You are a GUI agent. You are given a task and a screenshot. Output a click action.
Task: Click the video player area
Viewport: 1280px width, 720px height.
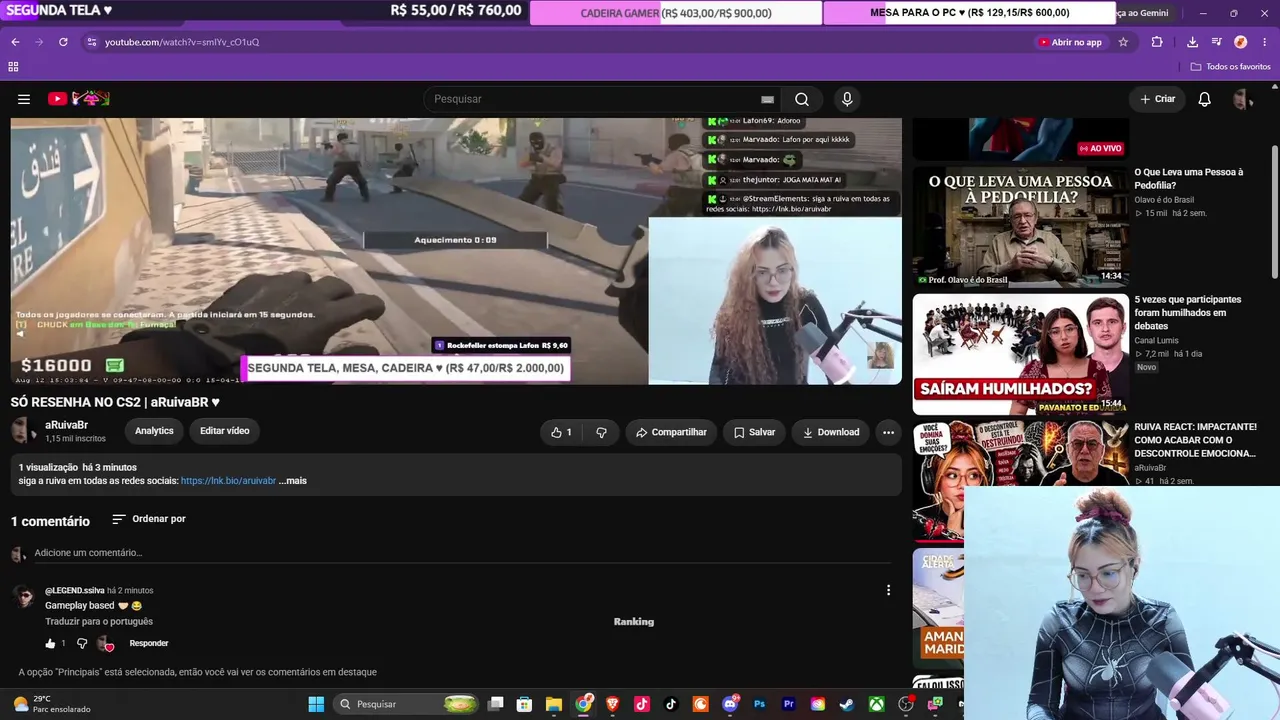click(456, 251)
